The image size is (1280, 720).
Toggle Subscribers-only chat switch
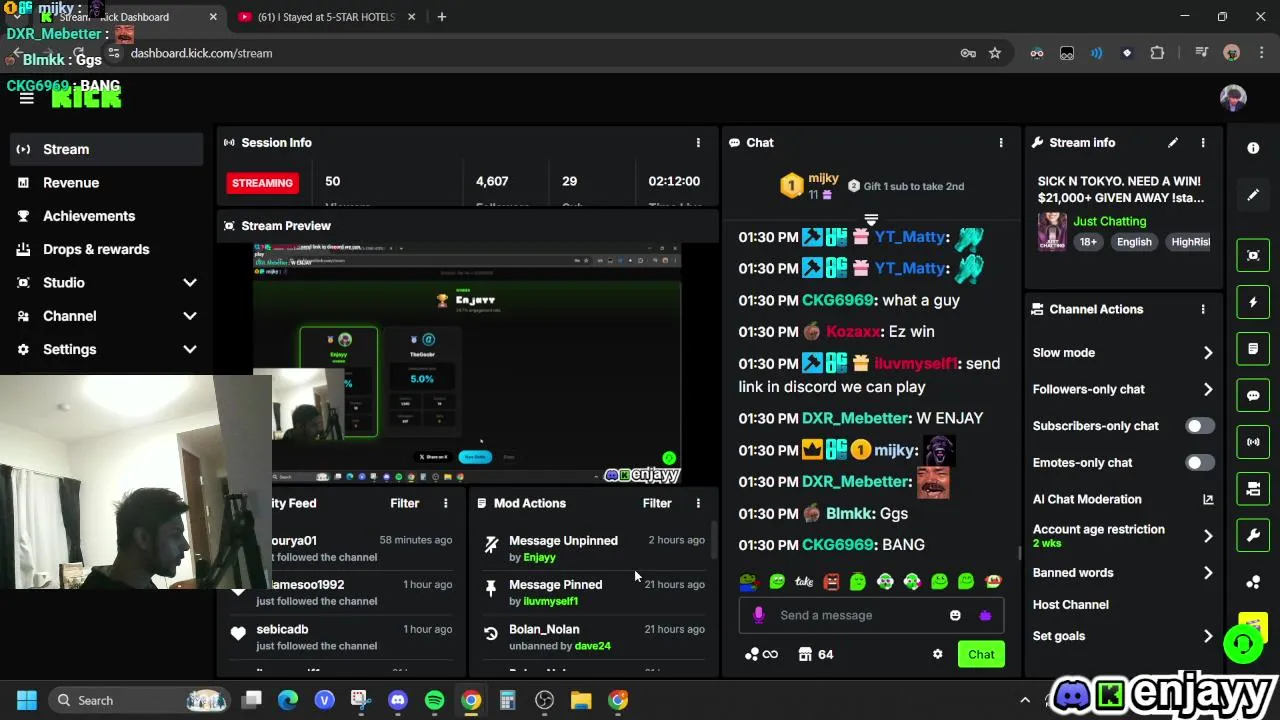pyautogui.click(x=1200, y=426)
